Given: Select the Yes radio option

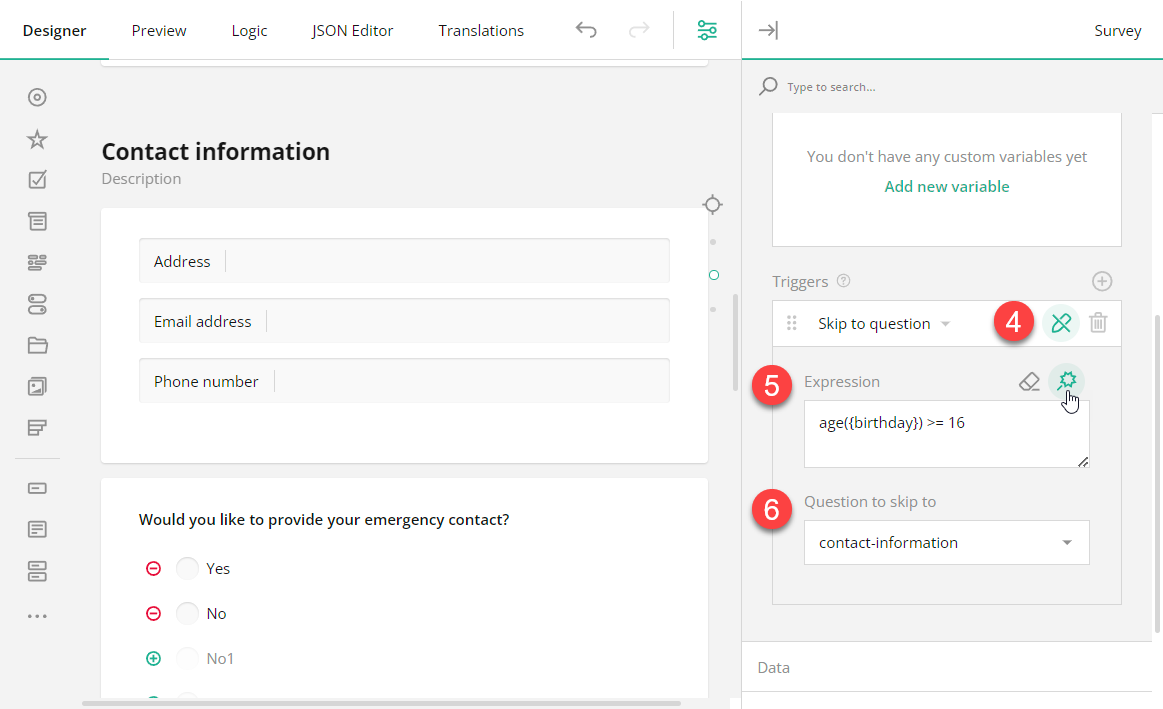Looking at the screenshot, I should point(187,568).
